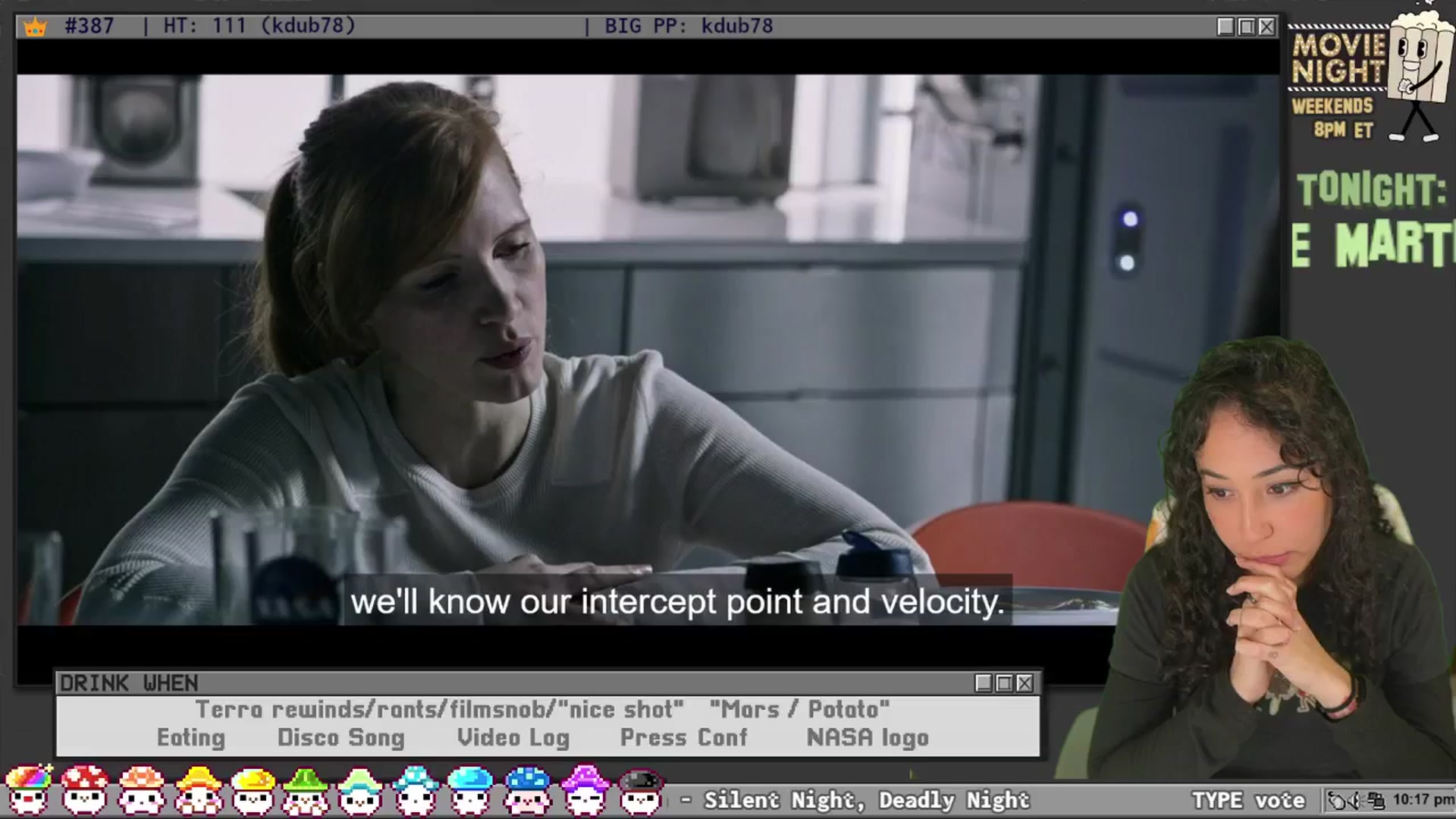Click the purple mushroom icon

[x=584, y=790]
